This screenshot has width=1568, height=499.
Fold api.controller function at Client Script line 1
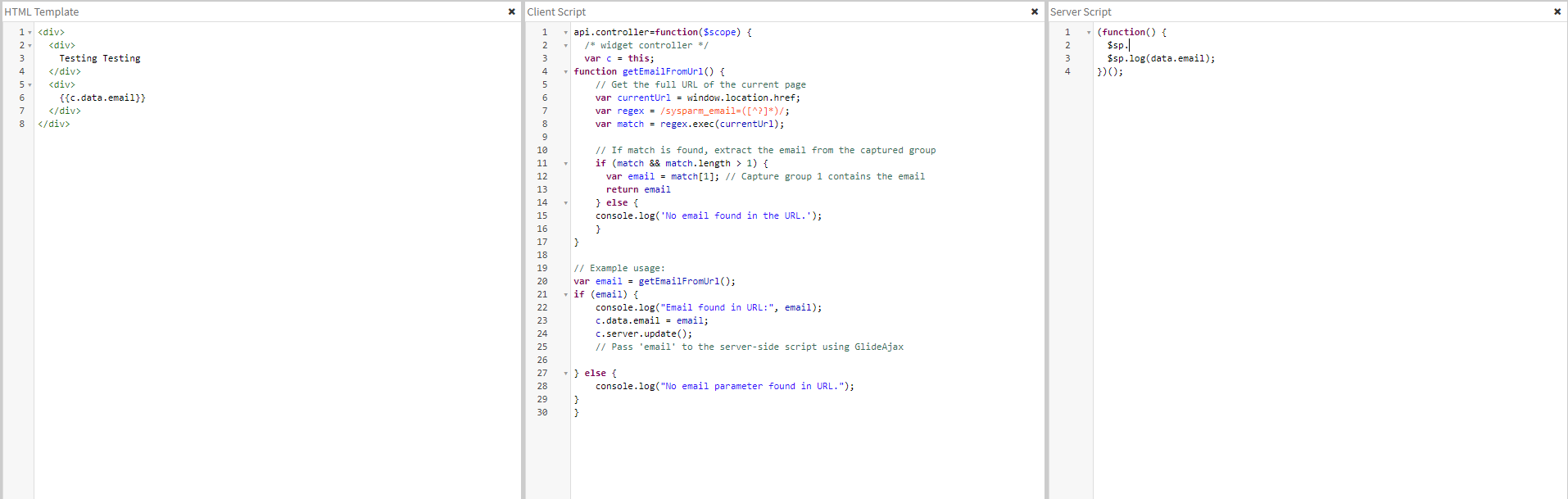coord(565,33)
